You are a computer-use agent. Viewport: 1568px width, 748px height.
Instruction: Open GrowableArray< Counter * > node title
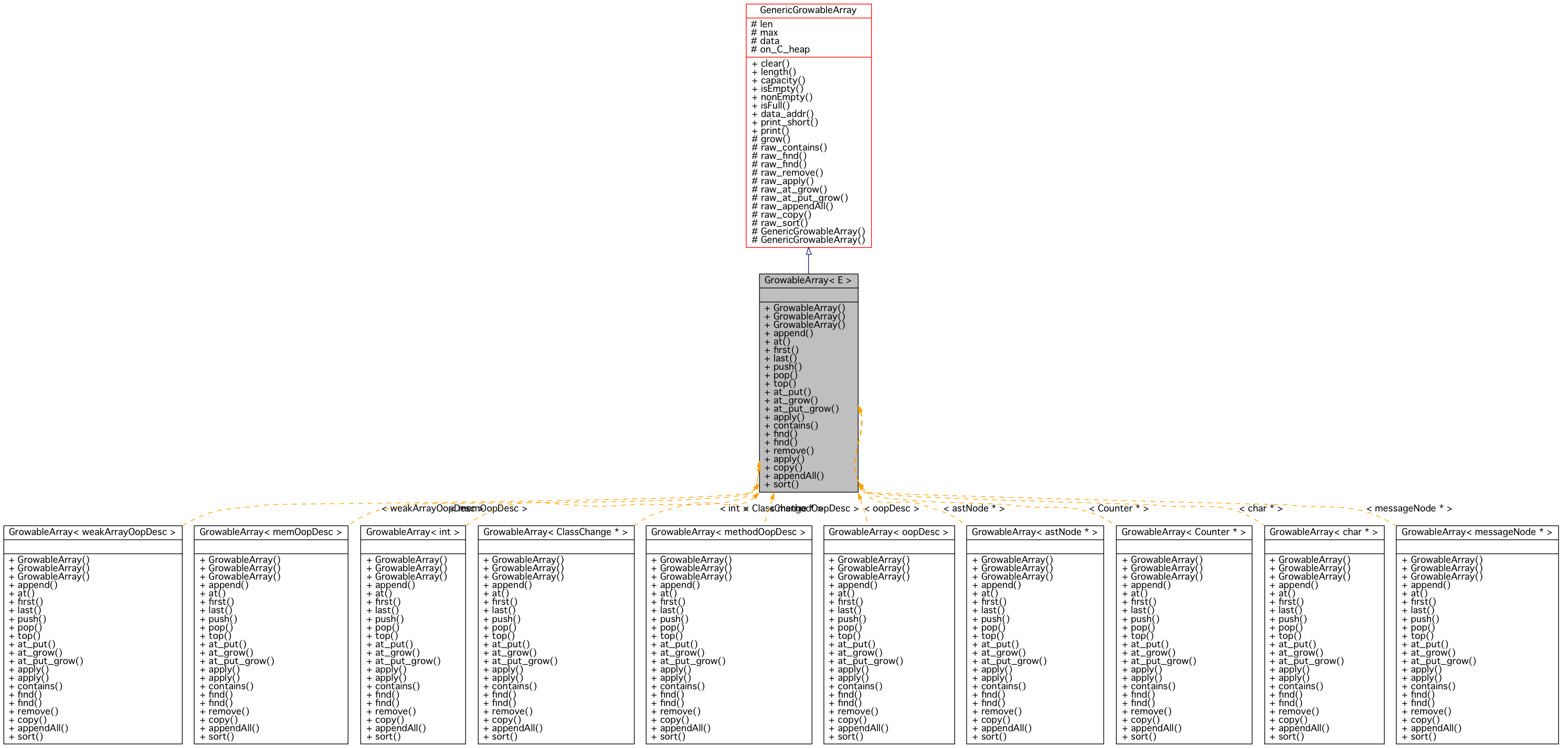[1183, 532]
